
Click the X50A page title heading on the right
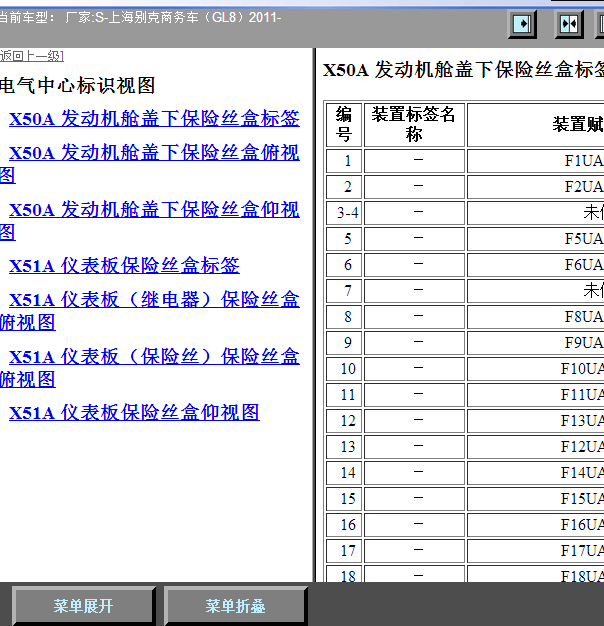[463, 70]
